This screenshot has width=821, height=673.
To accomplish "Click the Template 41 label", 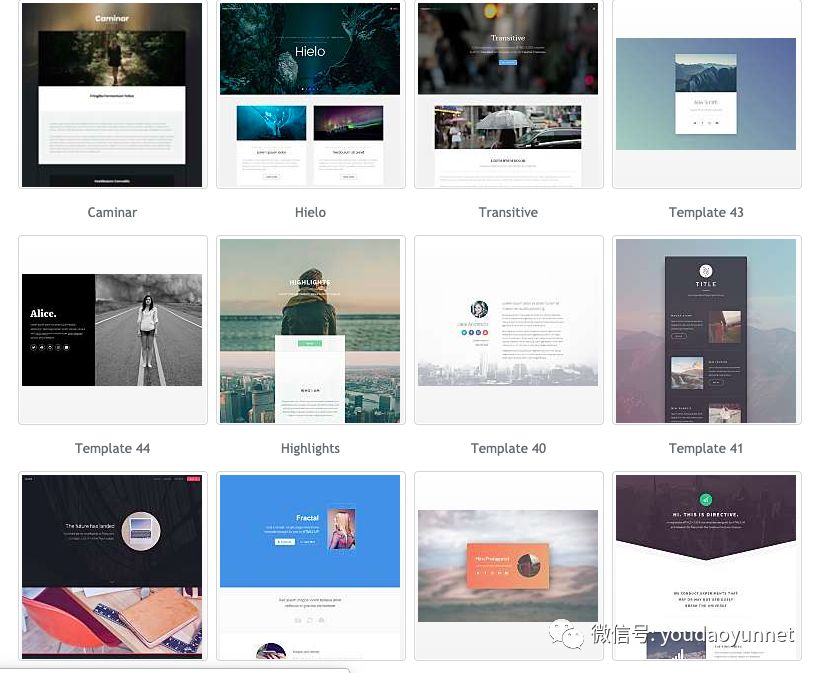I will point(706,448).
